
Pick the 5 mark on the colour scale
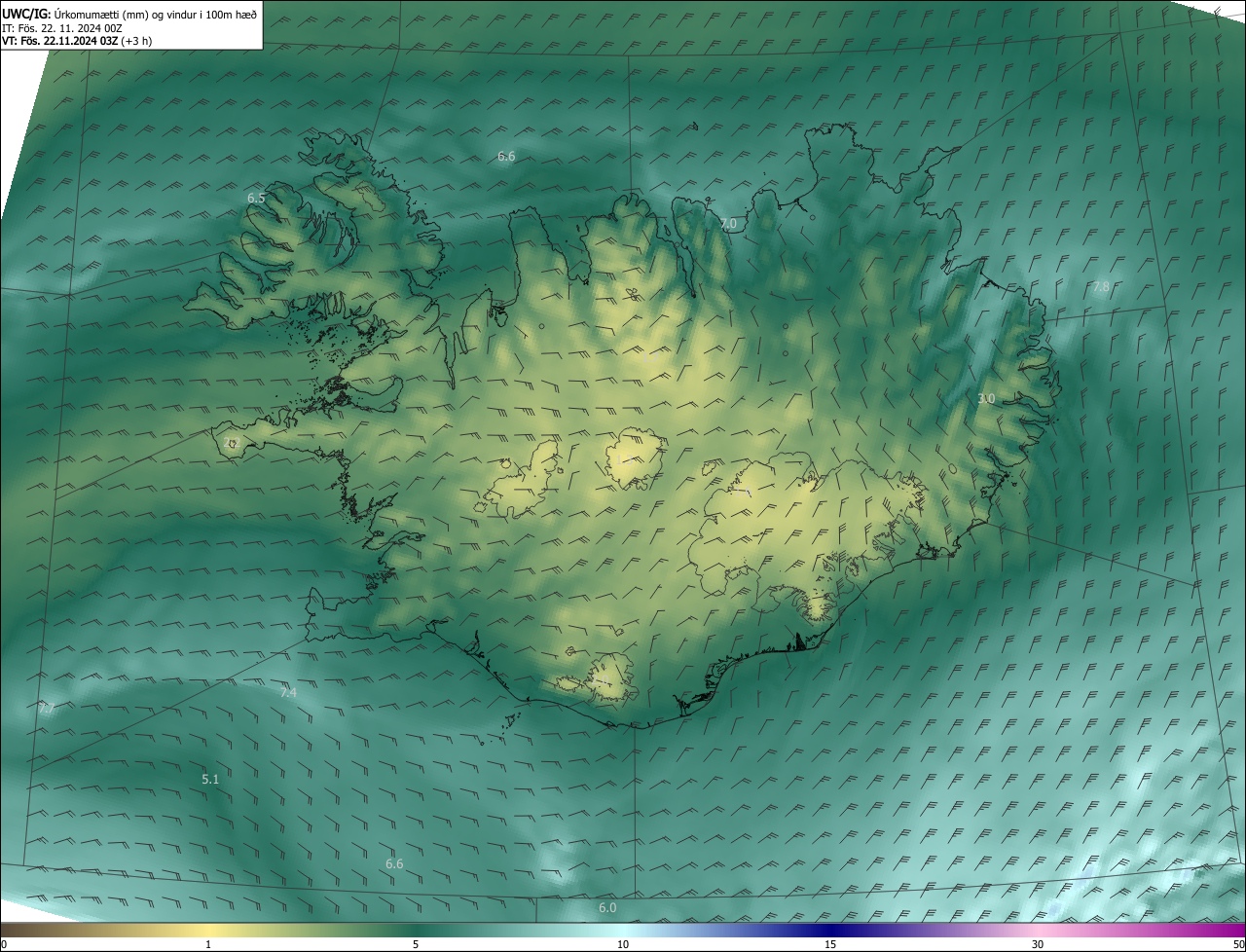tap(416, 944)
